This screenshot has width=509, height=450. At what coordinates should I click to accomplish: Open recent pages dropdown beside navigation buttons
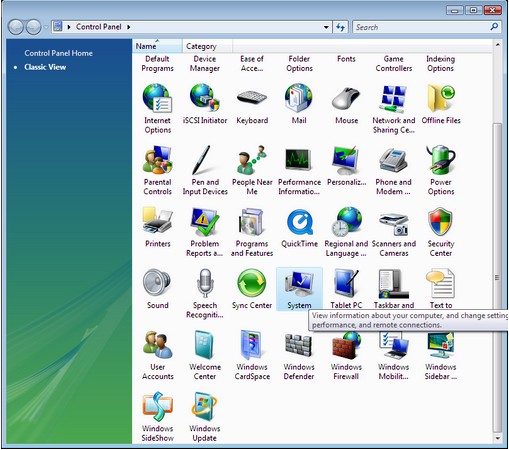coord(46,27)
